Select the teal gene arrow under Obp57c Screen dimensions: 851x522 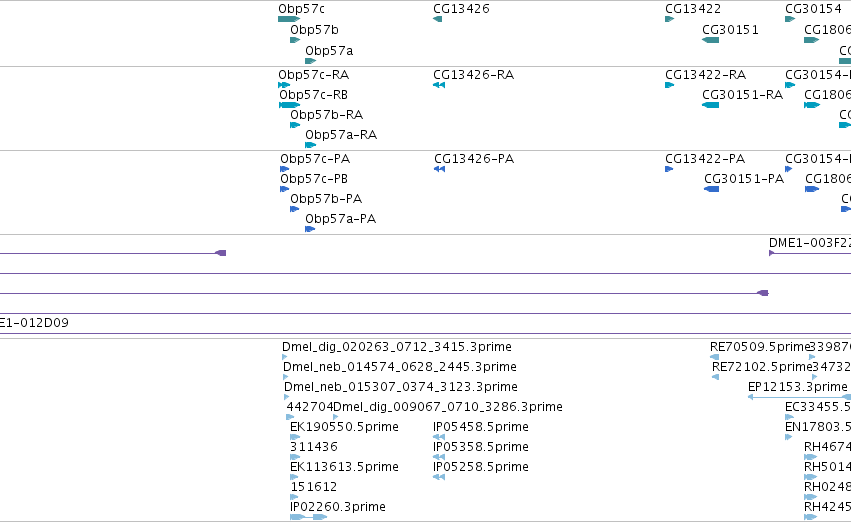pyautogui.click(x=289, y=19)
